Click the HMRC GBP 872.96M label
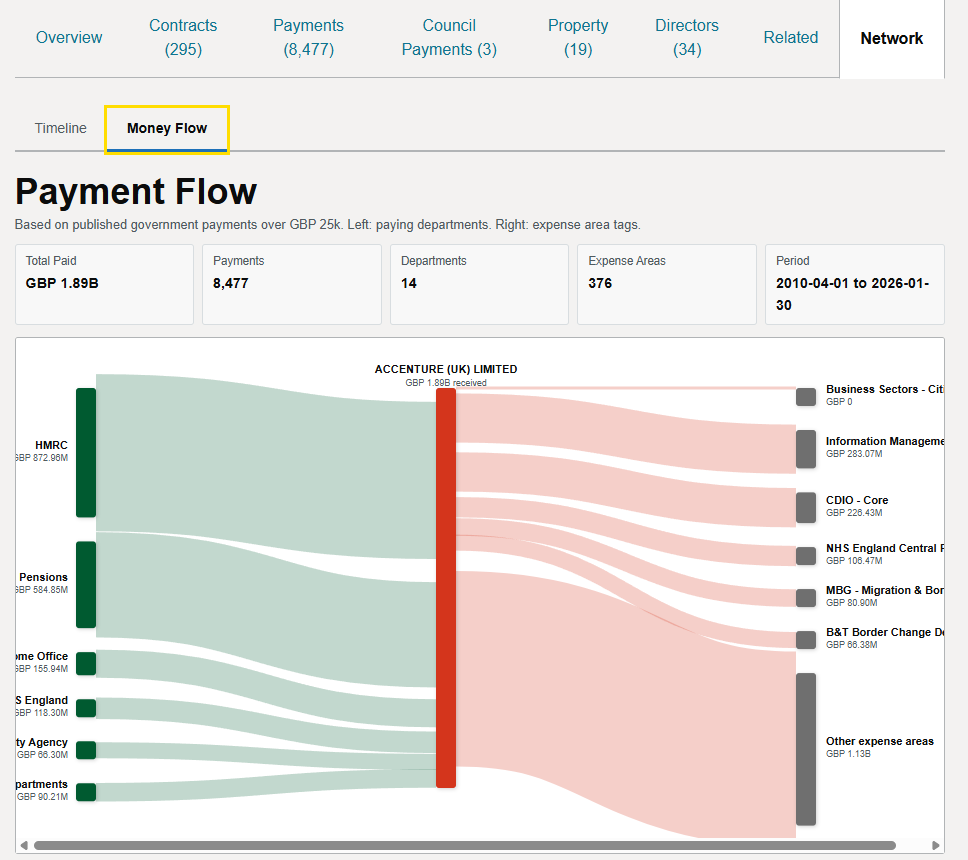968x860 pixels. tap(42, 451)
